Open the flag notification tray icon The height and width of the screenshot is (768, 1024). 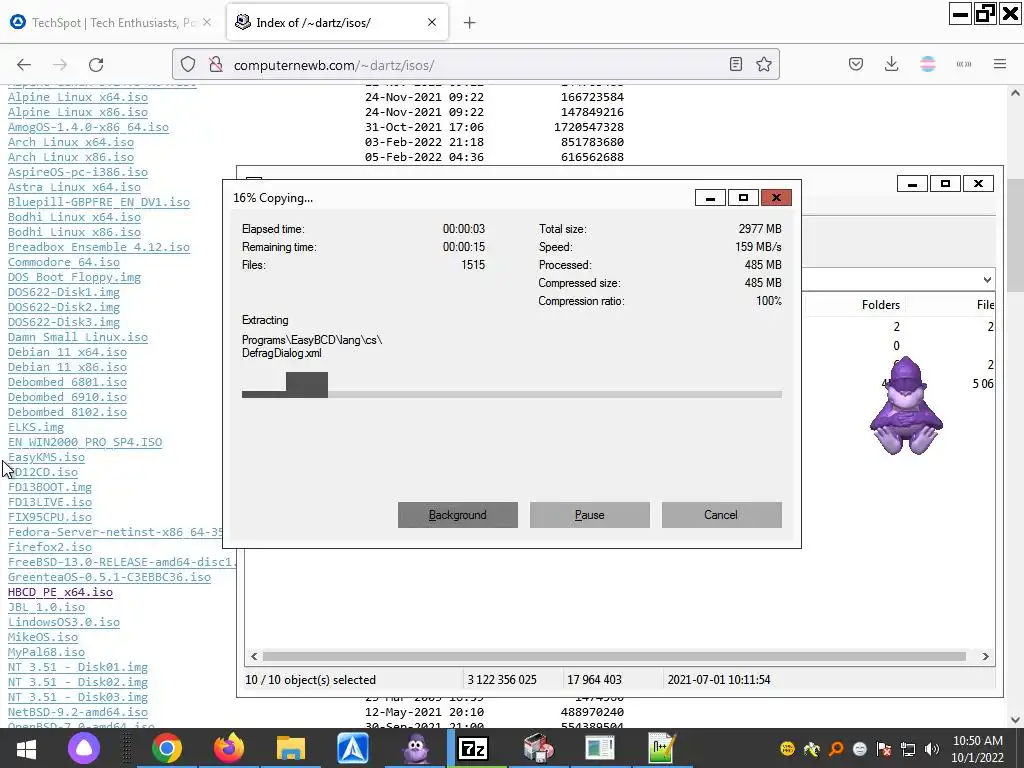(x=884, y=749)
